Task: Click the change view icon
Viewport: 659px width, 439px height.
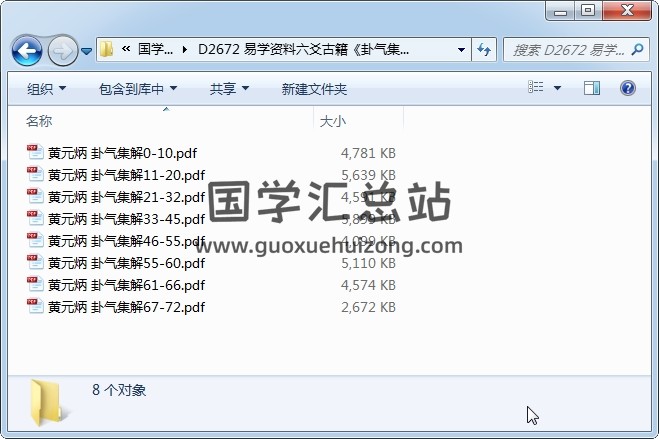Action: tap(535, 87)
